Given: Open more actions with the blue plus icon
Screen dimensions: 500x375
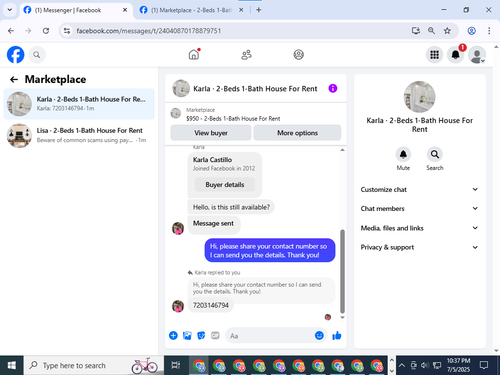Looking at the screenshot, I should click(x=173, y=335).
